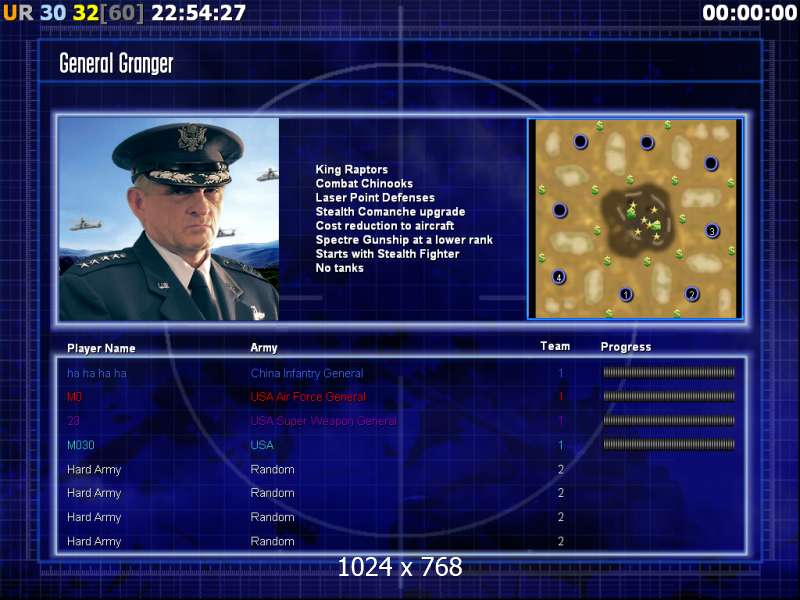
Task: Click start position 3 on minimap
Action: click(x=712, y=231)
